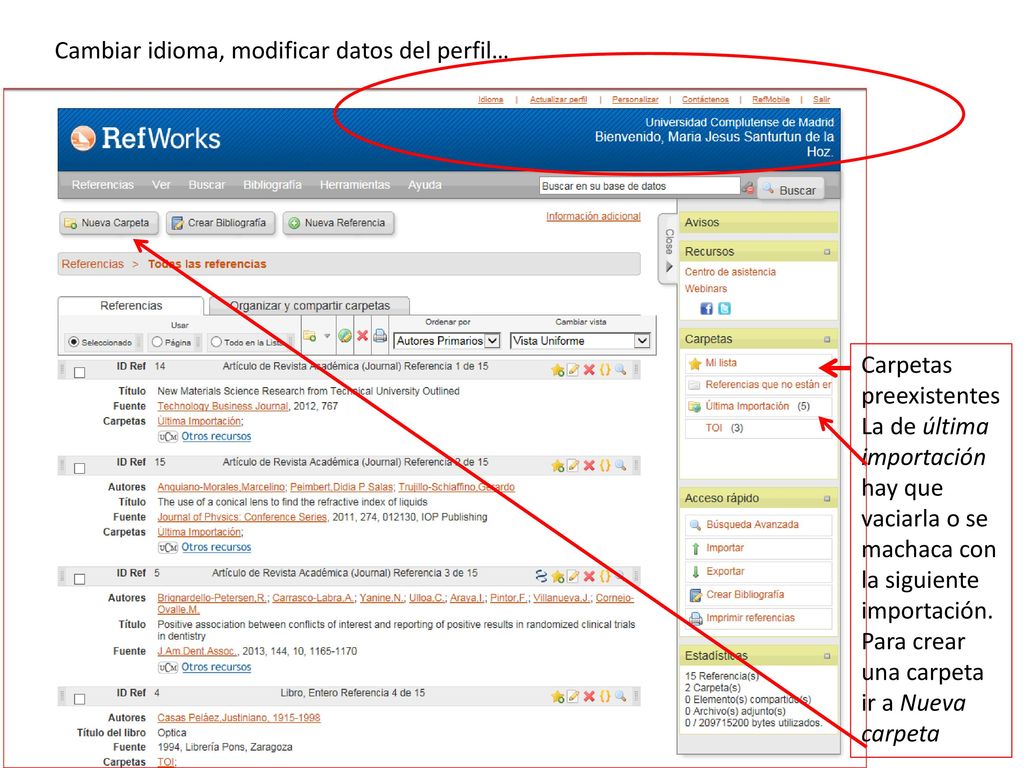Collapse the Acceso rápido panel

pos(827,499)
